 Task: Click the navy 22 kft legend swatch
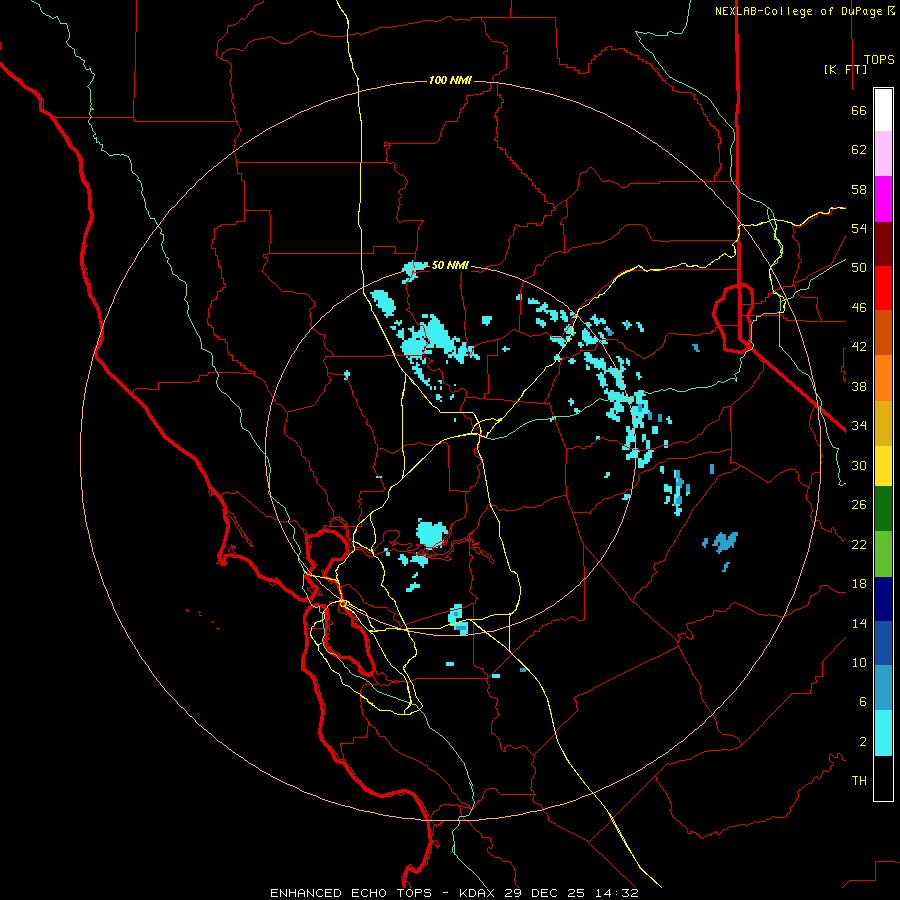tap(883, 599)
